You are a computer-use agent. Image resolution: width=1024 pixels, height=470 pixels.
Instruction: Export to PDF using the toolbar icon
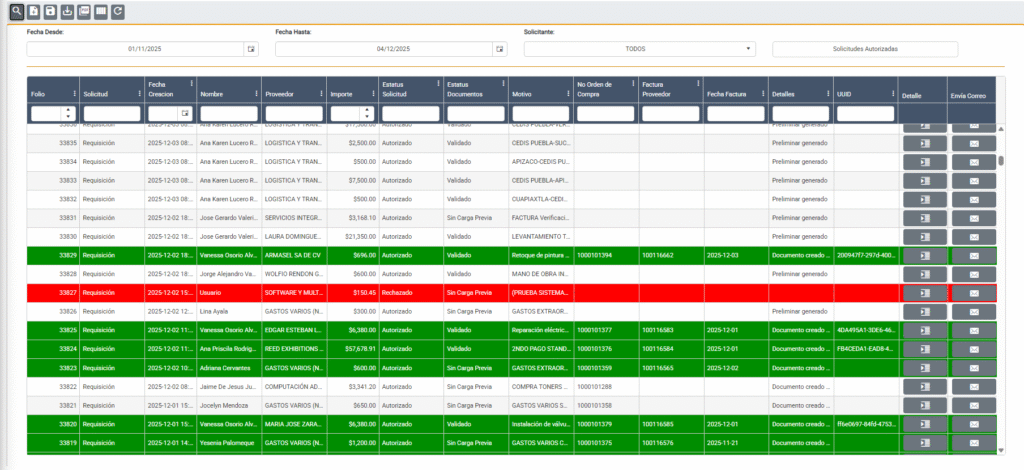[x=84, y=11]
